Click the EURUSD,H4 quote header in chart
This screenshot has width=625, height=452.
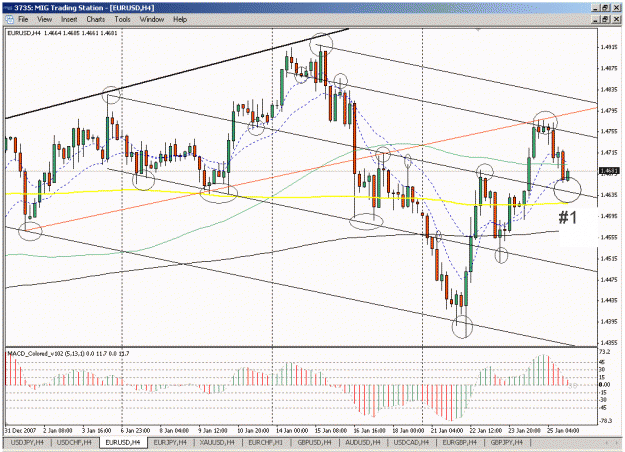coord(63,33)
